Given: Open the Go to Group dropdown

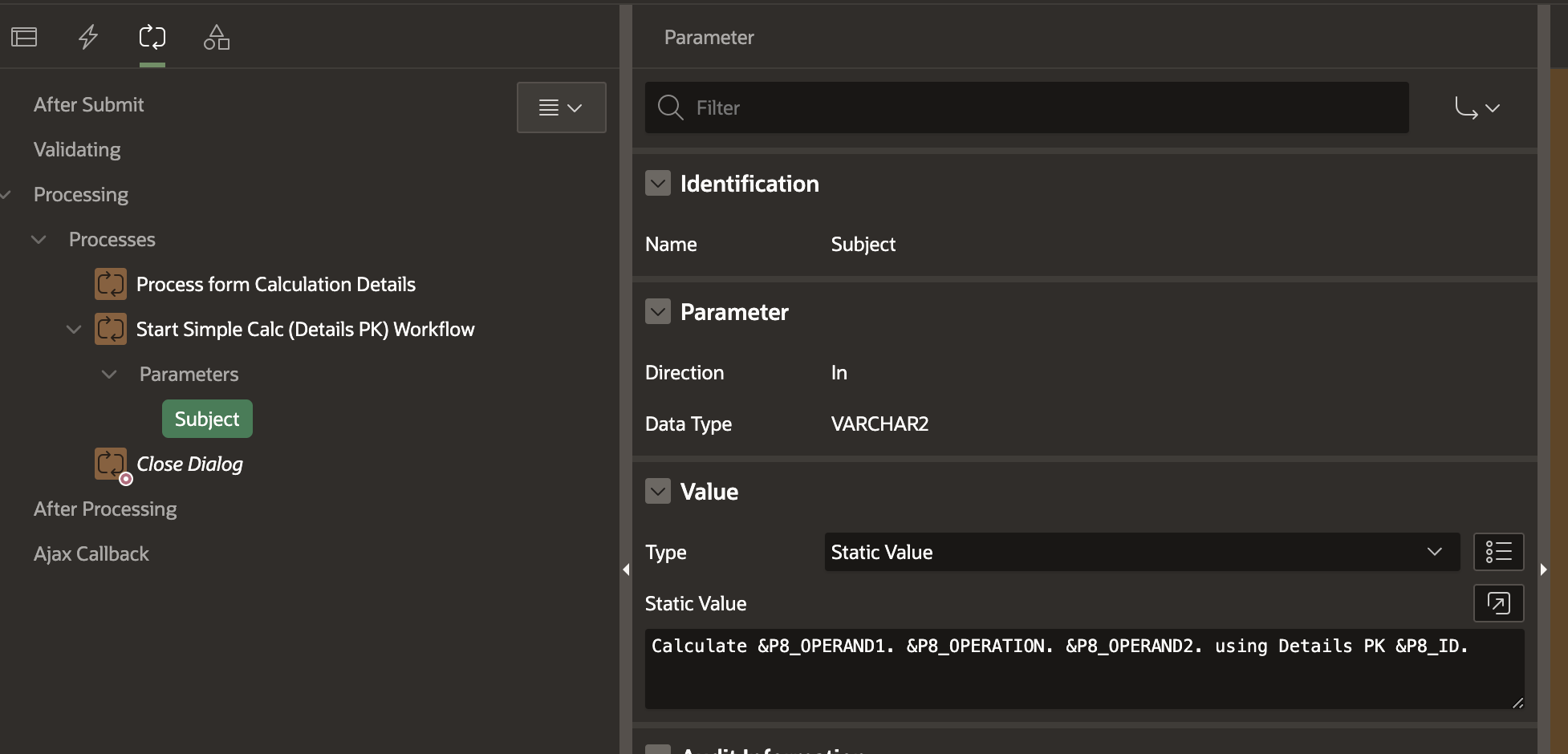Looking at the screenshot, I should tap(1477, 107).
